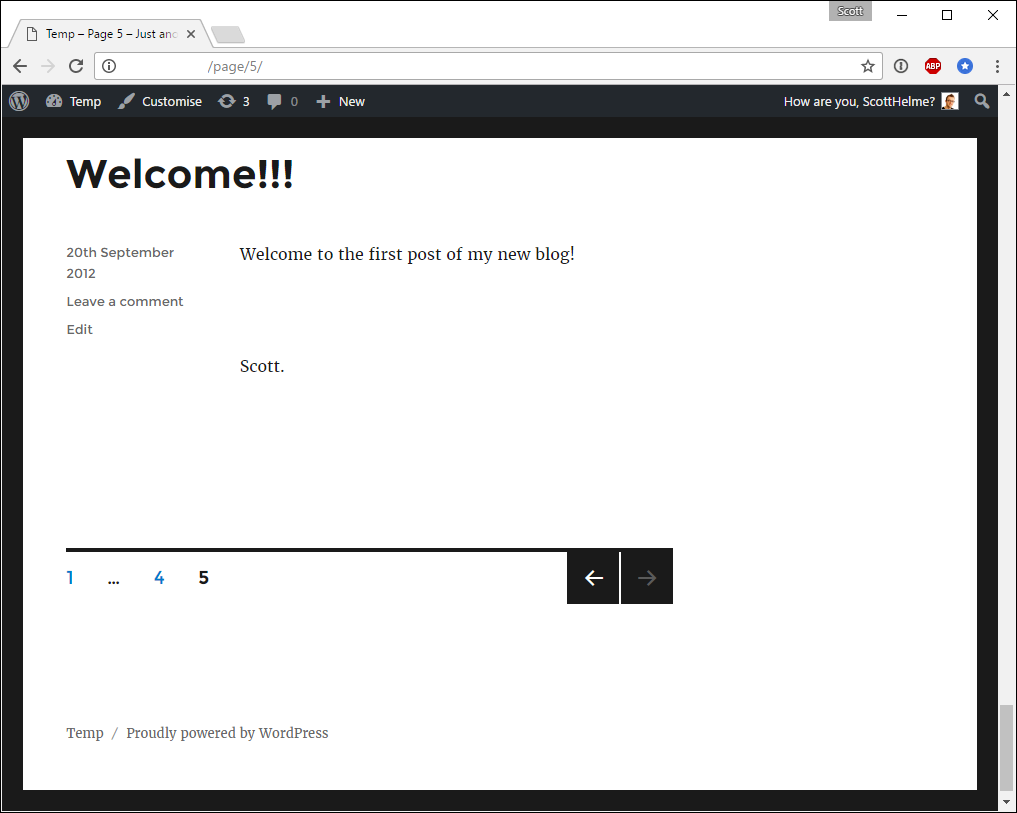The width and height of the screenshot is (1017, 813).
Task: Open the Chrome three-dot menu
Action: [997, 66]
